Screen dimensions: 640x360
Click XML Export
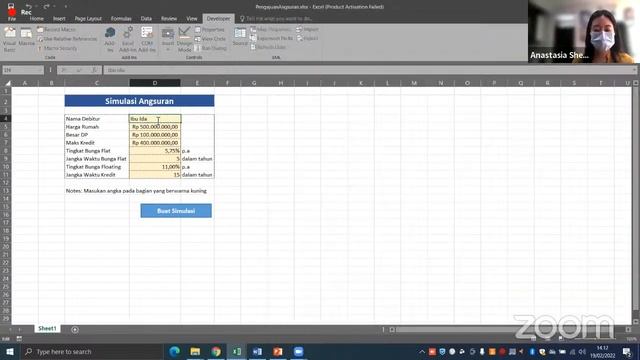click(307, 38)
